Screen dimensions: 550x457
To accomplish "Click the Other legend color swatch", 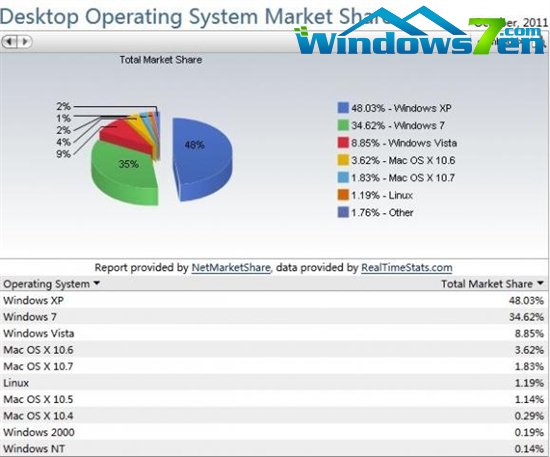I will coord(343,212).
